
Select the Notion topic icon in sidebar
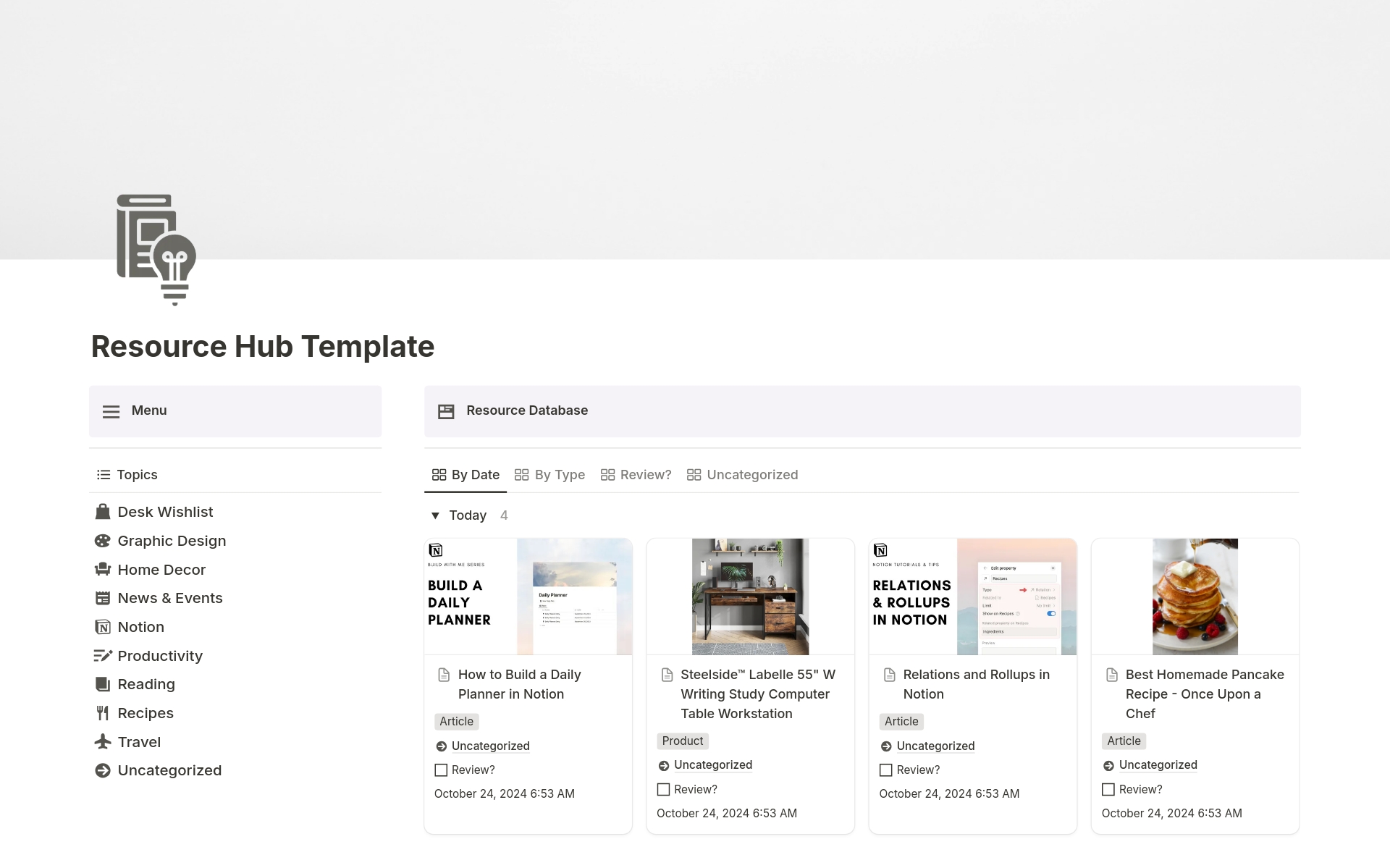click(104, 627)
